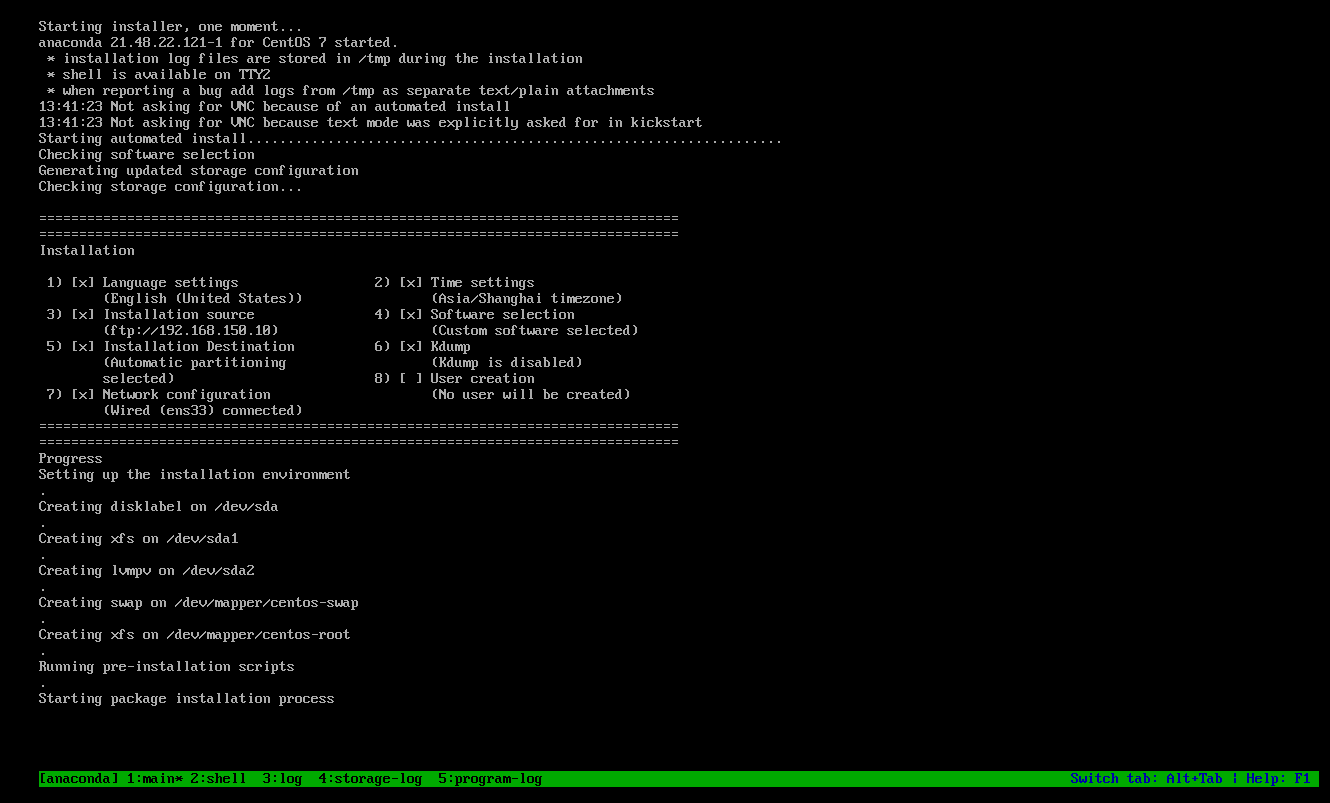Click "Creating lvmpv on /dev/sda2" line
This screenshot has height=803, width=1330.
[x=147, y=571]
